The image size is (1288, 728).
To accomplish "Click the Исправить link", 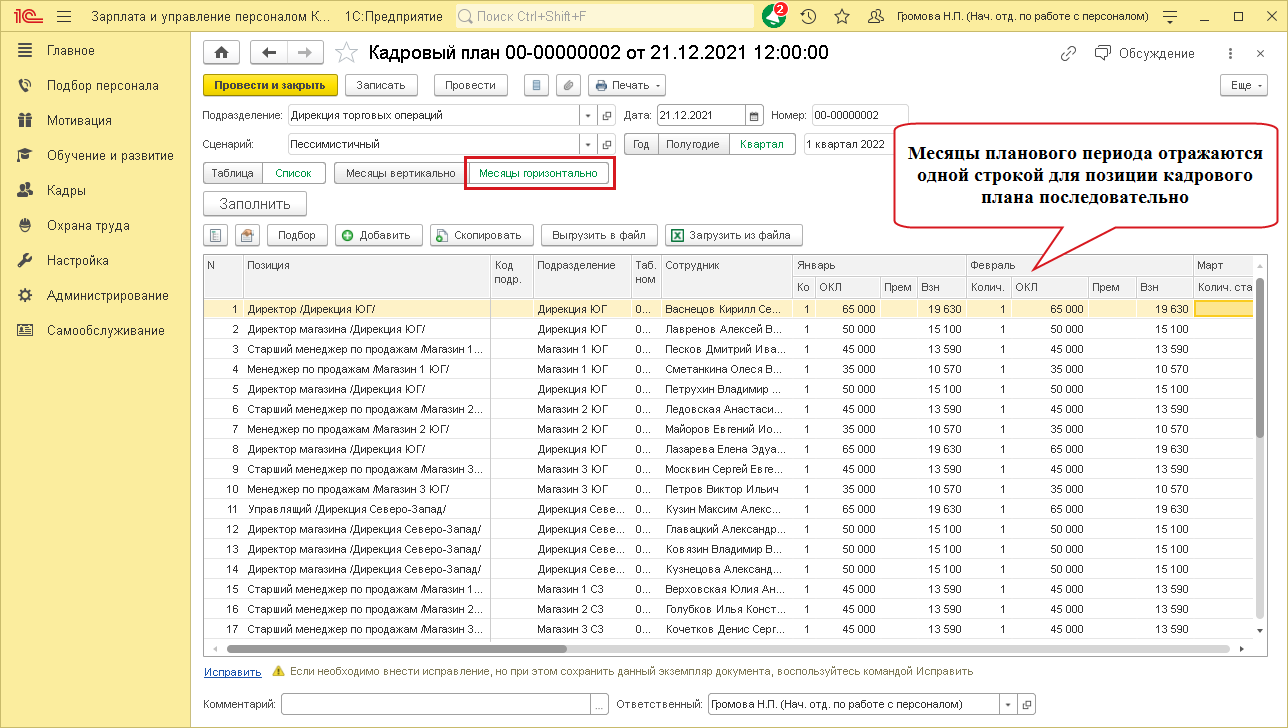I will (232, 672).
